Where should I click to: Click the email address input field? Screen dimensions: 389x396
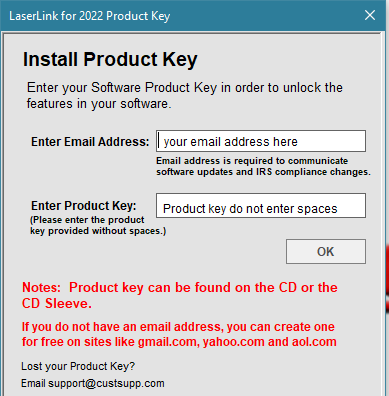click(261, 141)
